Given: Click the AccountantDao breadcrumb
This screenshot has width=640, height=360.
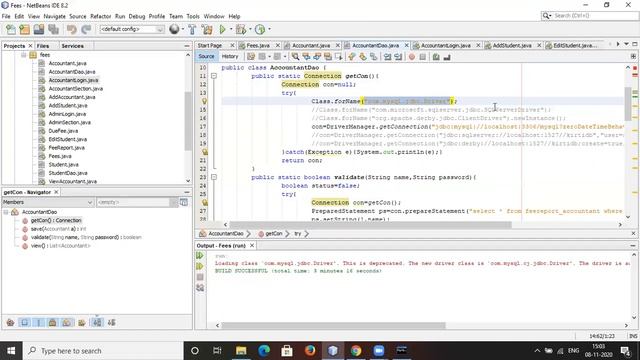Looking at the screenshot, I should tap(225, 233).
